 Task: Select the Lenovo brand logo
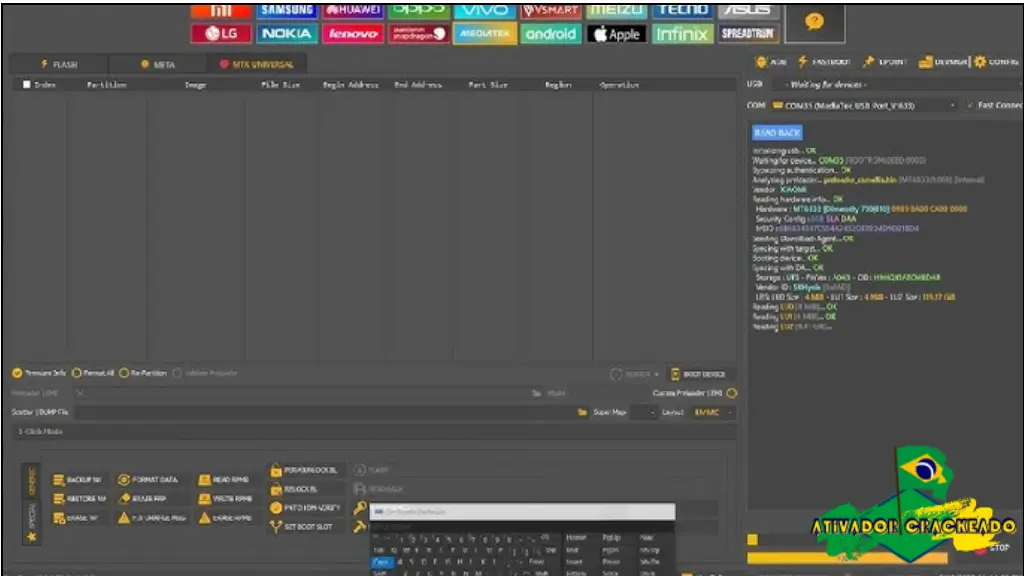(353, 33)
